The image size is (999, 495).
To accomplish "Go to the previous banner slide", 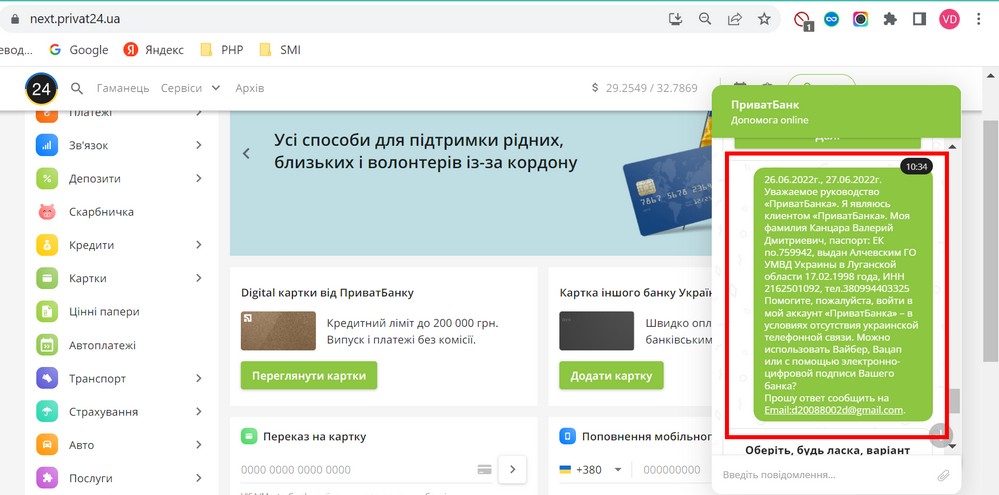I will (246, 154).
